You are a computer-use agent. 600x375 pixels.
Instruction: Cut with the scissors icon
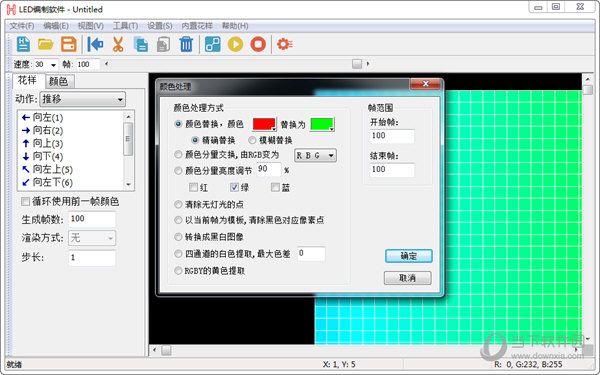coord(118,44)
